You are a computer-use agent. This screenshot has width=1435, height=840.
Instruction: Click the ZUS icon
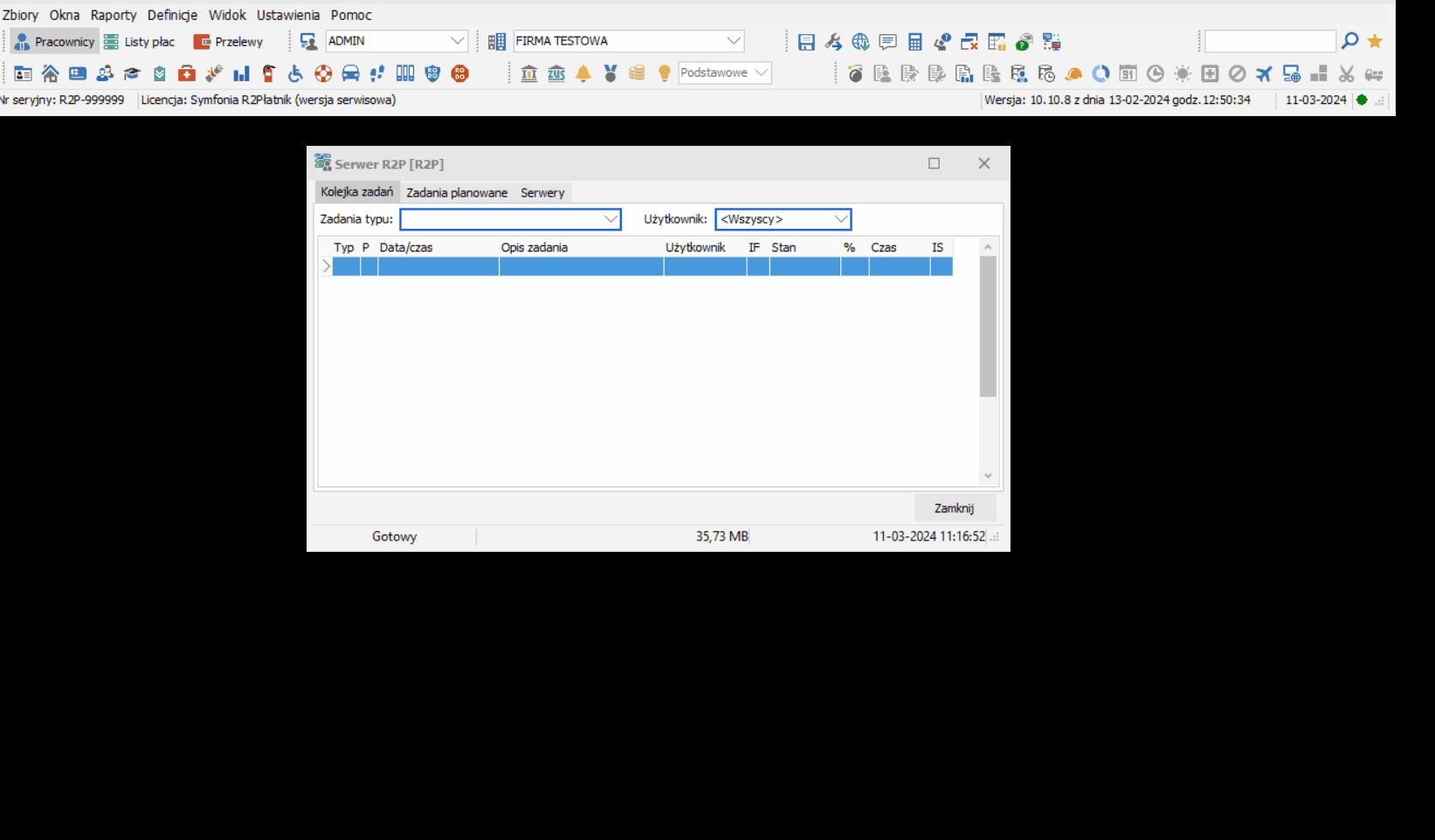556,73
